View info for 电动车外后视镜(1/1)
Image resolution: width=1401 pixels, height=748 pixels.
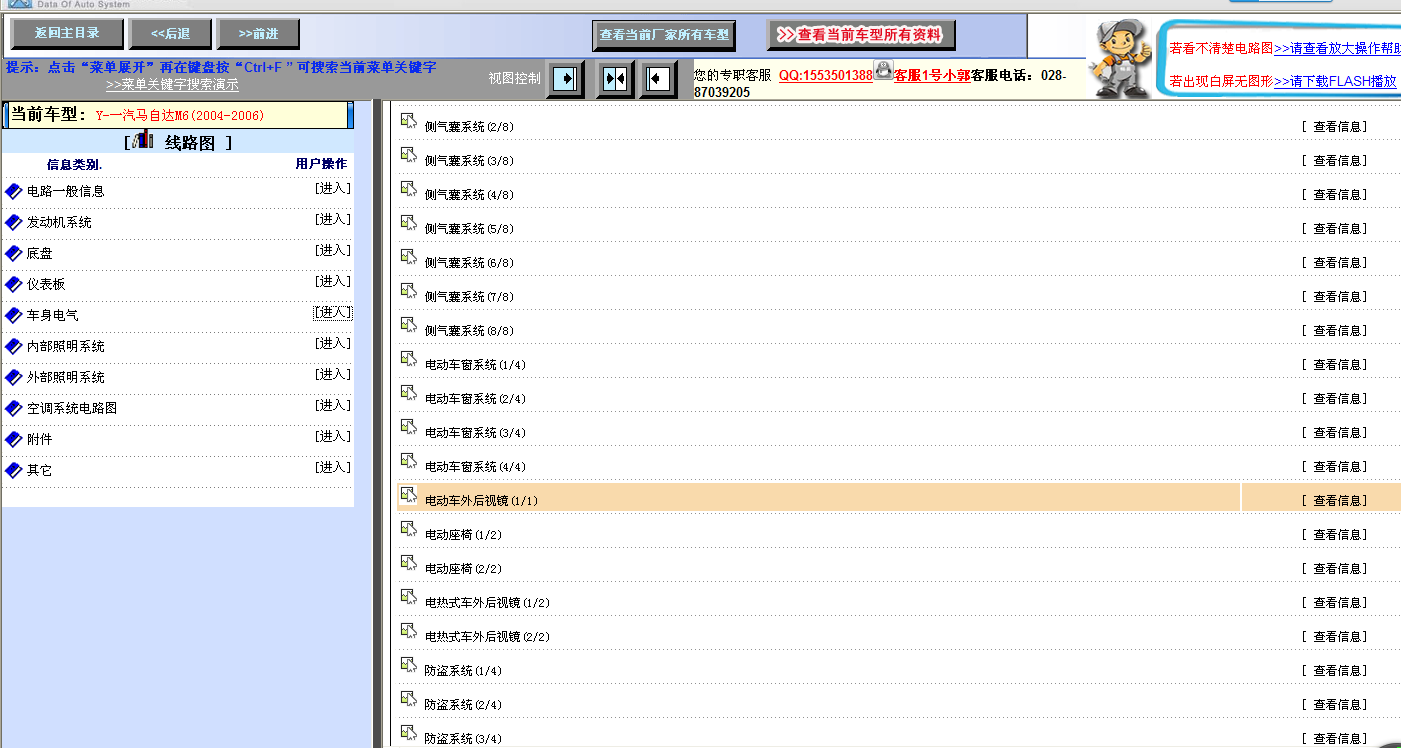tap(1334, 501)
